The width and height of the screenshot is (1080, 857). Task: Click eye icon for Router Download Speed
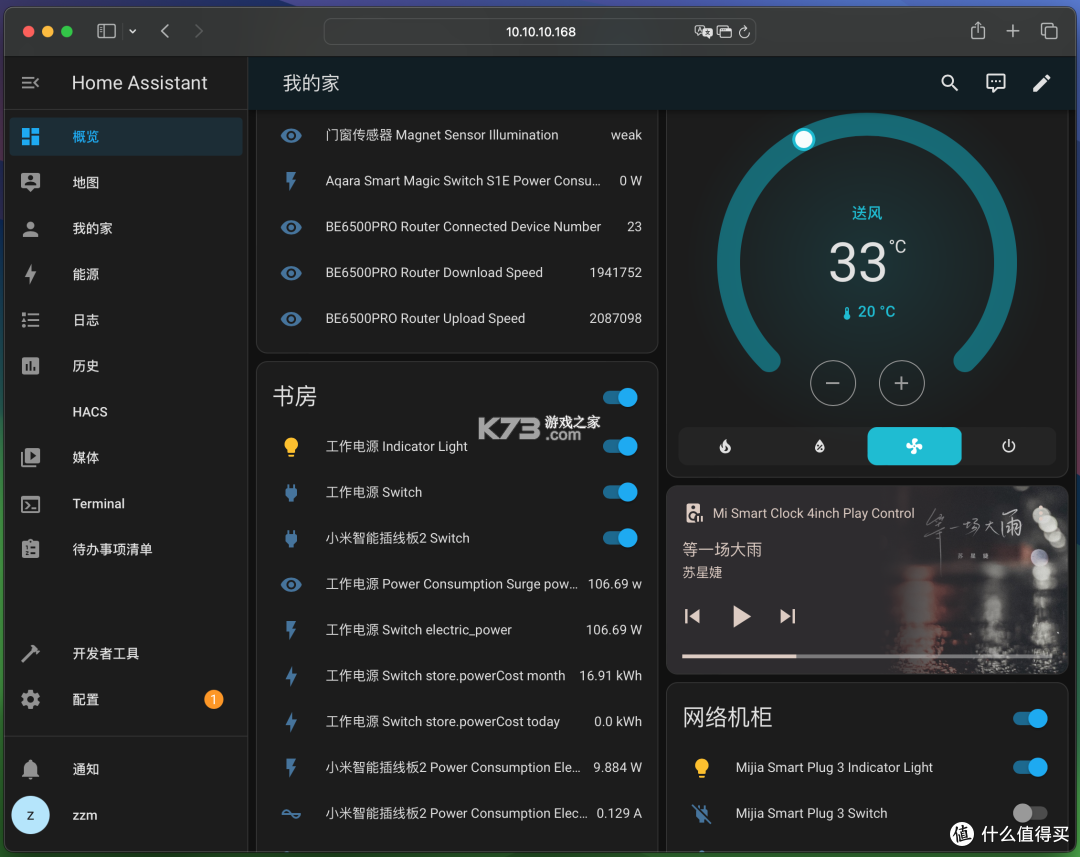click(x=291, y=273)
